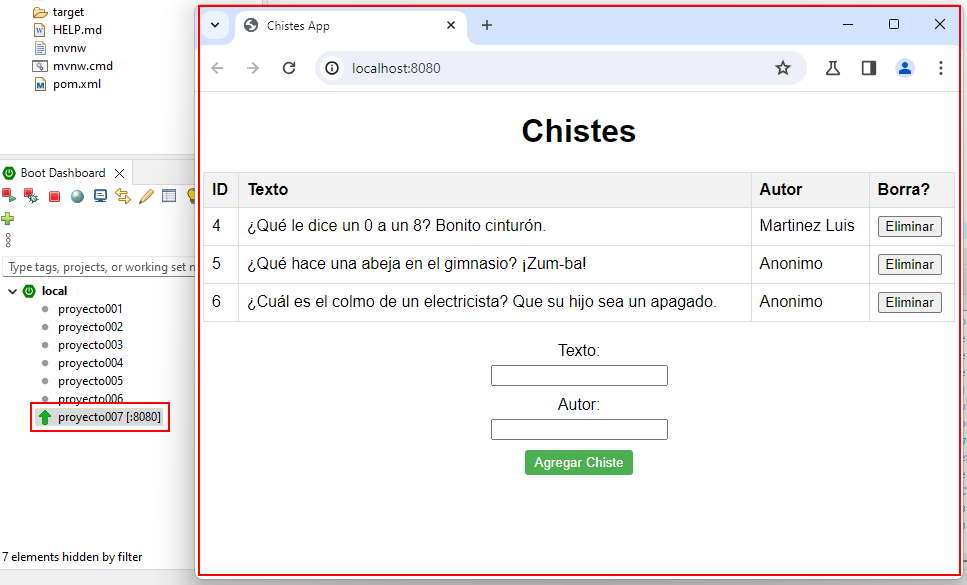Open the console monitor icon in Boot Dashboard

(x=100, y=196)
